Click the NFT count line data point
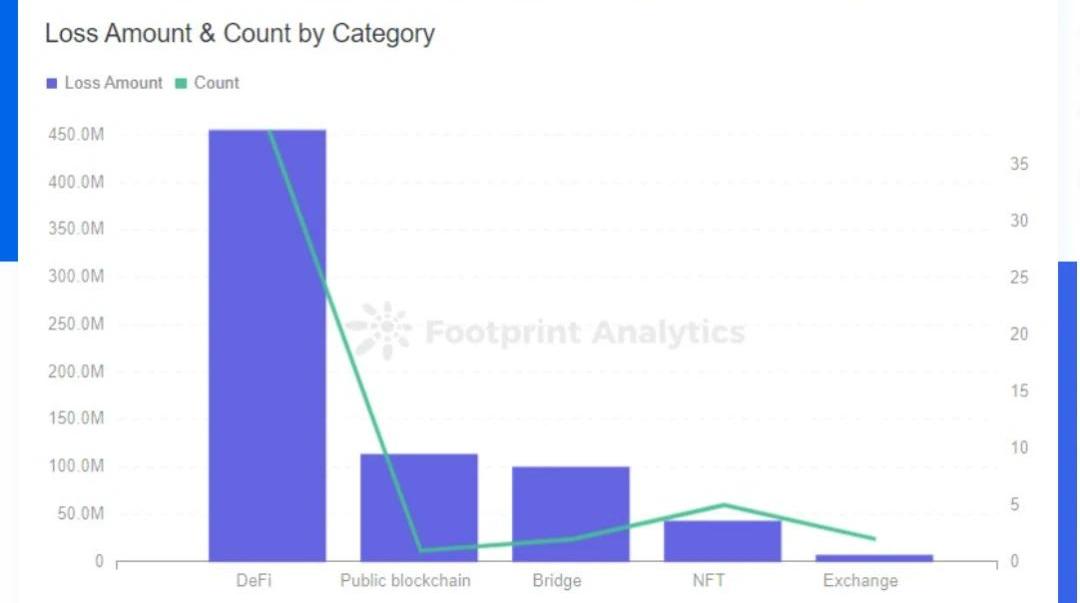The height and width of the screenshot is (603, 1080). click(x=723, y=505)
